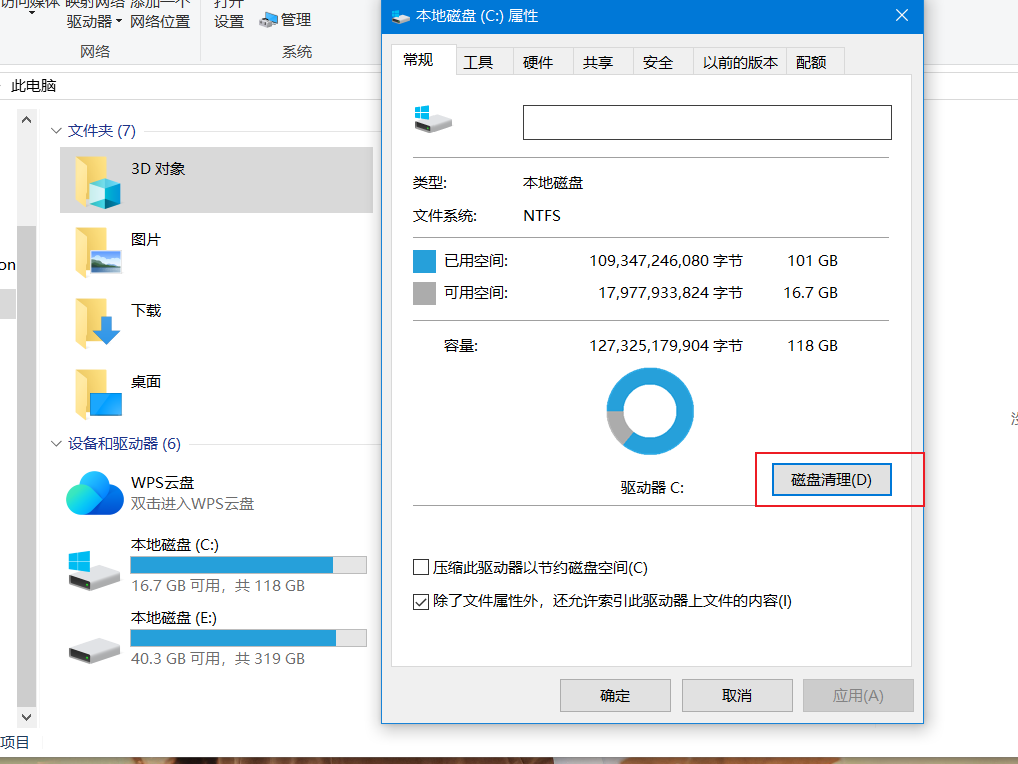Open the 下载 folder icon
1018x764 pixels.
point(97,323)
